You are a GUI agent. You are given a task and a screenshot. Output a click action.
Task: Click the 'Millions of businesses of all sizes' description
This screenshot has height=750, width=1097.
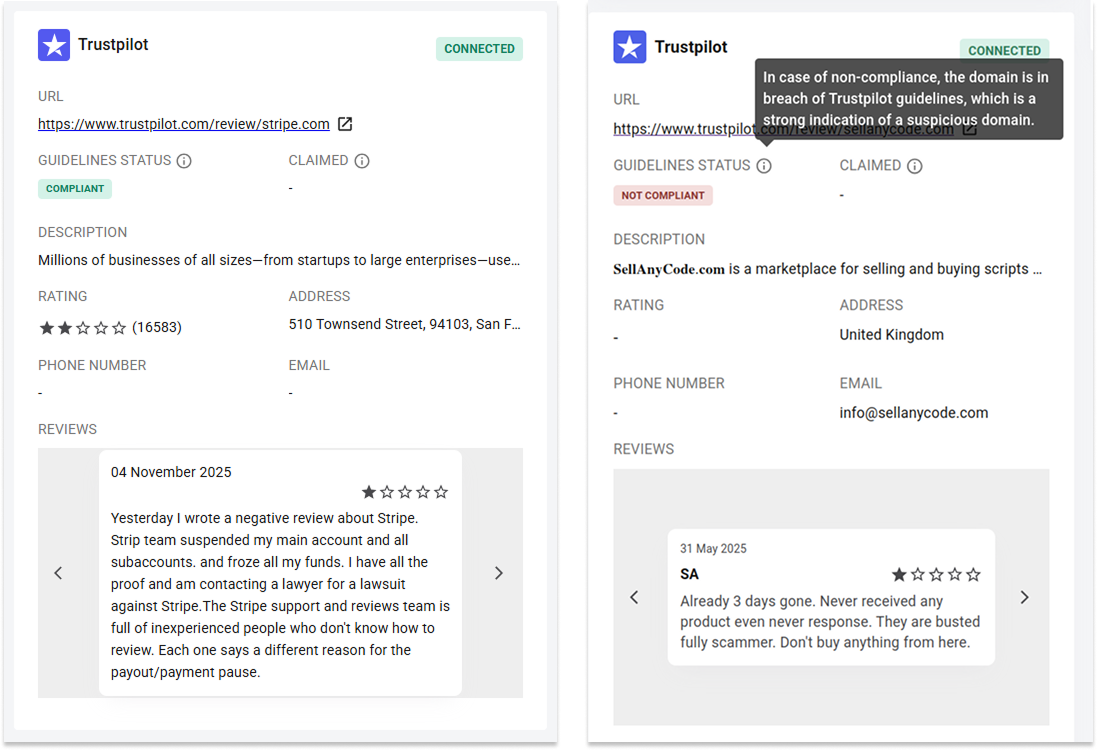pos(279,260)
